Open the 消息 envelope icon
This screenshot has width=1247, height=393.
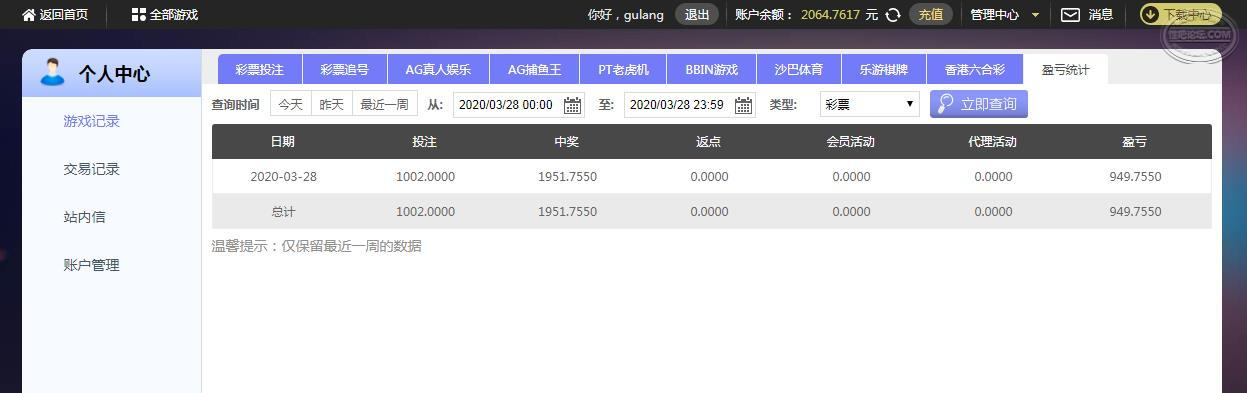pos(1070,15)
